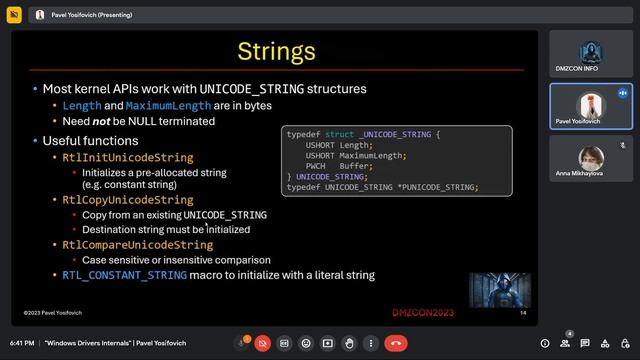Screen dimensions: 640x360
Task: Click the yellow presentation icon top-left
Action: pos(14,15)
